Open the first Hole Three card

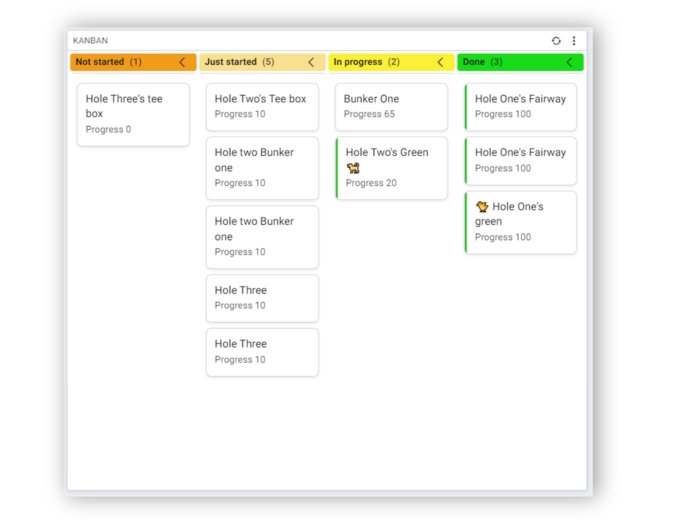[x=262, y=298]
